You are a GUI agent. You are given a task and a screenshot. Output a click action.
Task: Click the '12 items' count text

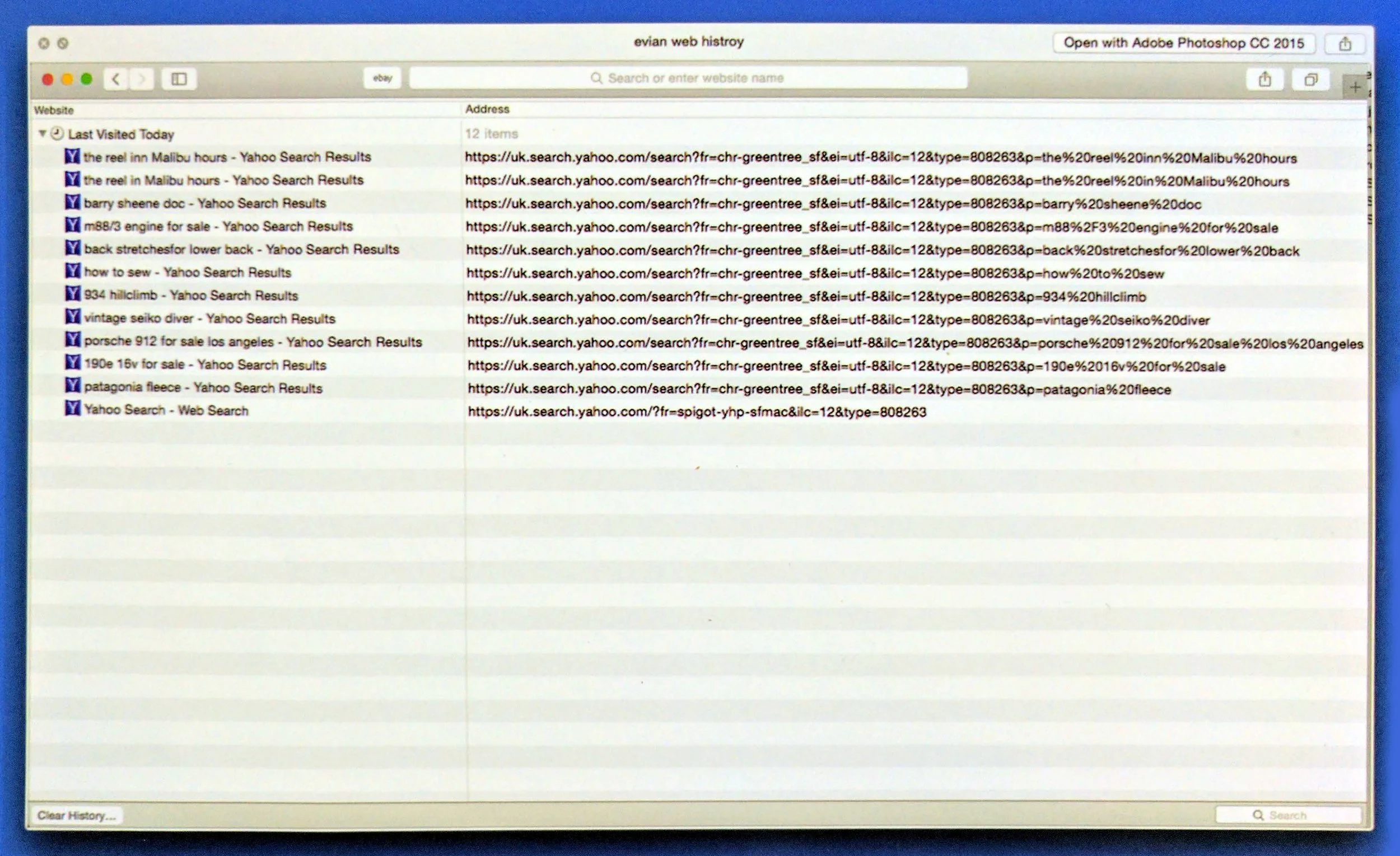[492, 134]
